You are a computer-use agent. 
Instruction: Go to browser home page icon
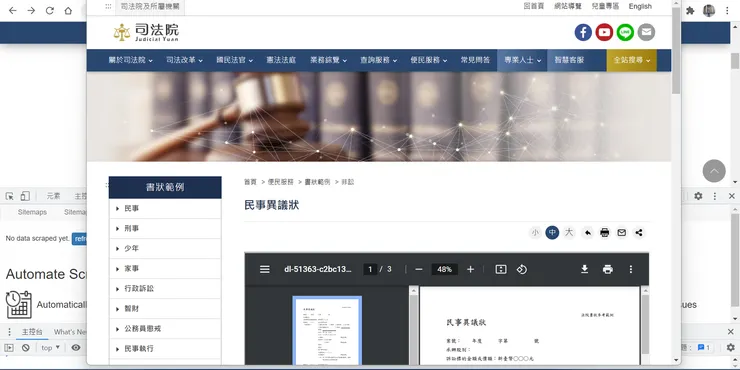[x=68, y=10]
